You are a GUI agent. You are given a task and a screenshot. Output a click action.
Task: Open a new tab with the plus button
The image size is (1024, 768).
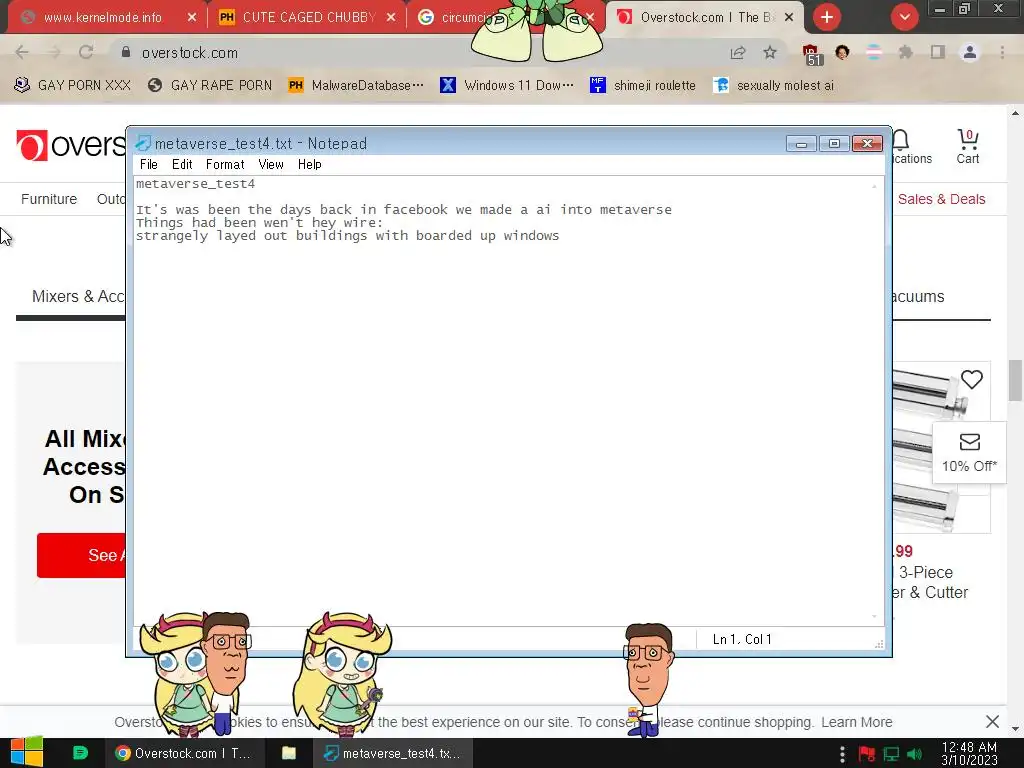coord(827,17)
